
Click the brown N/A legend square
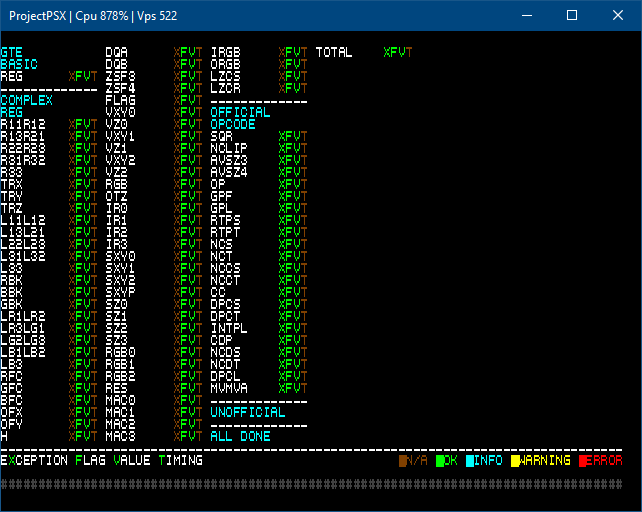pos(403,460)
